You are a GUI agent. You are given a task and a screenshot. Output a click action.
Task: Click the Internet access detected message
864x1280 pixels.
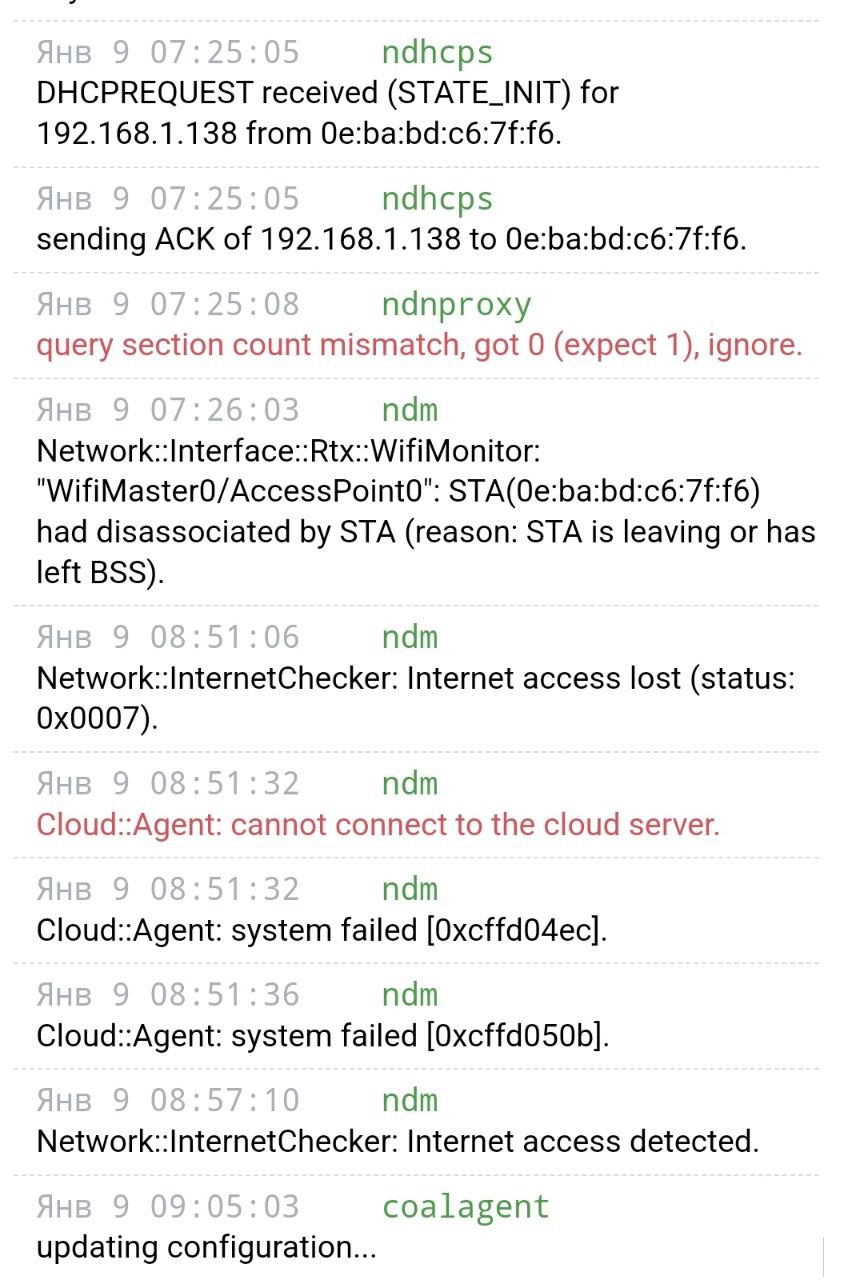(x=397, y=1141)
